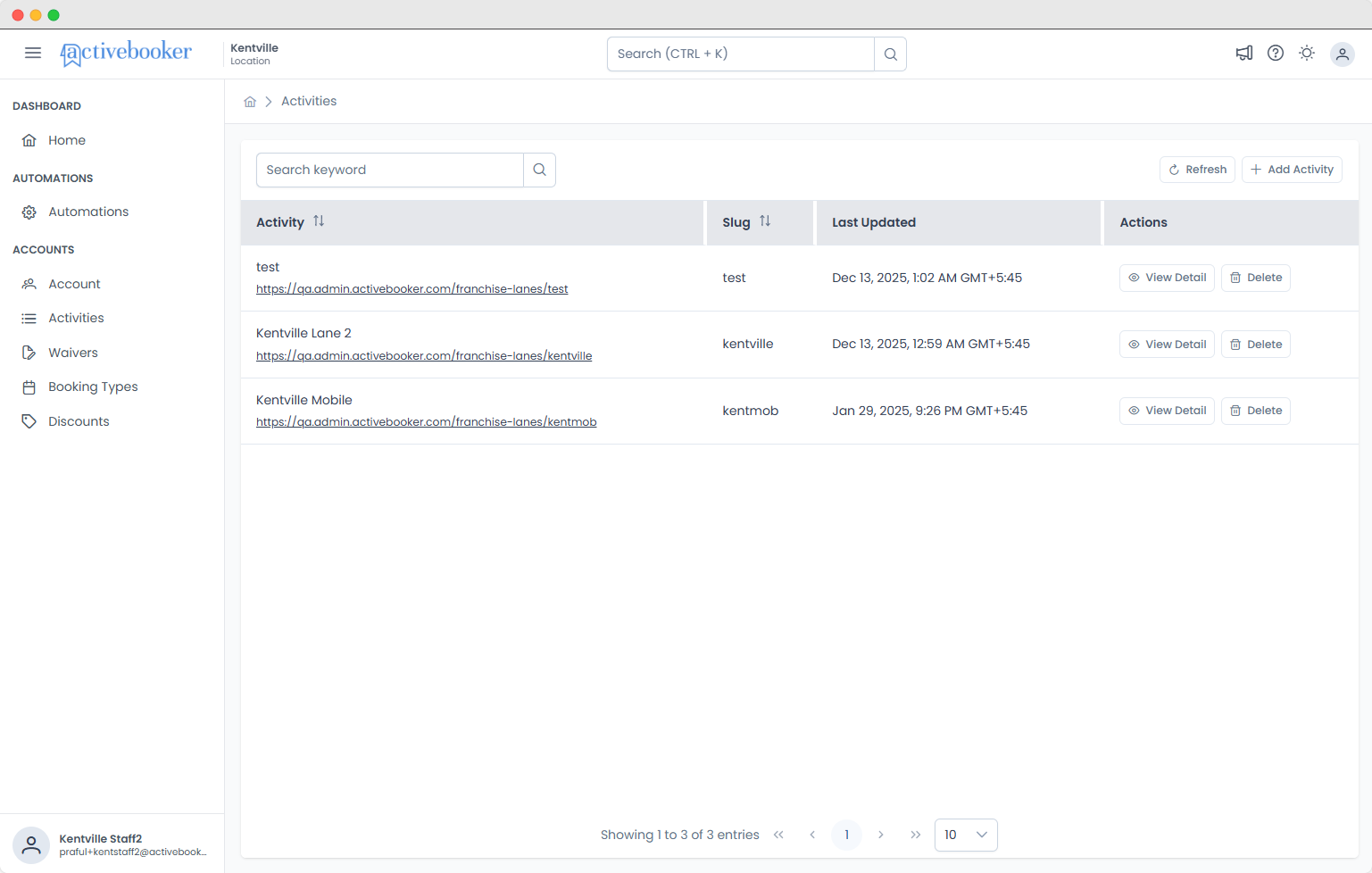Sort table by Activity column
Screen dimensions: 1372x873
pyautogui.click(x=319, y=221)
